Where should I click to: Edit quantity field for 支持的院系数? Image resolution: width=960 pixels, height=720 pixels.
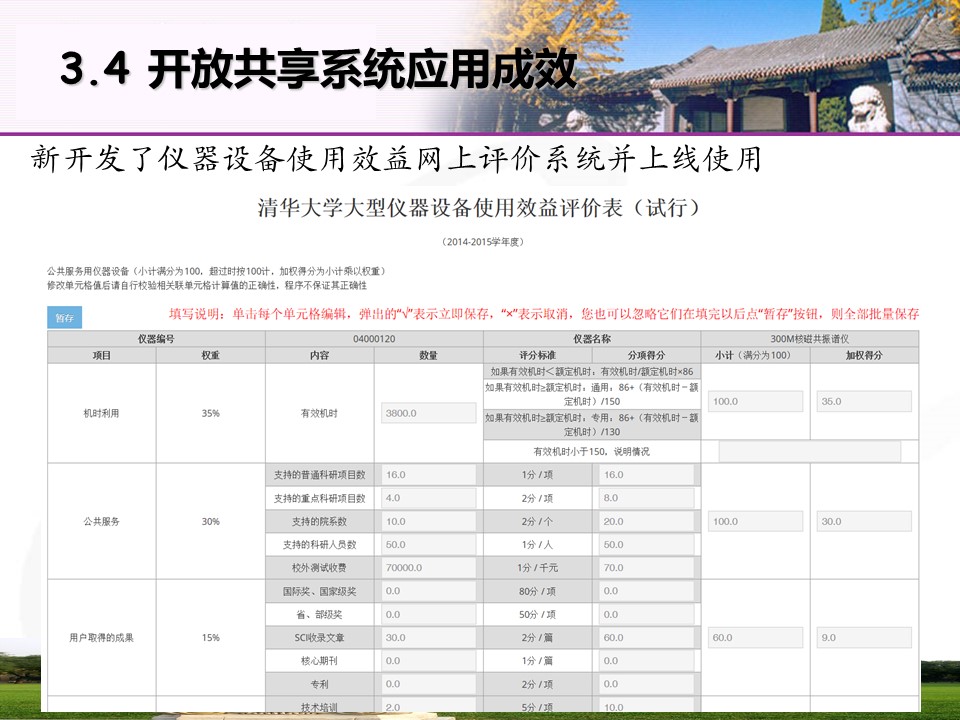click(x=429, y=521)
